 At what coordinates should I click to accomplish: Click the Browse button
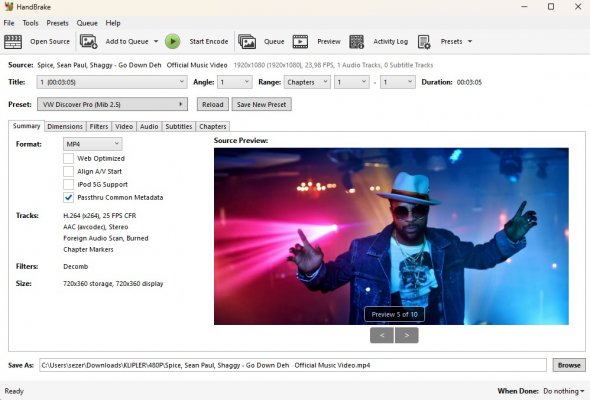[x=569, y=365]
